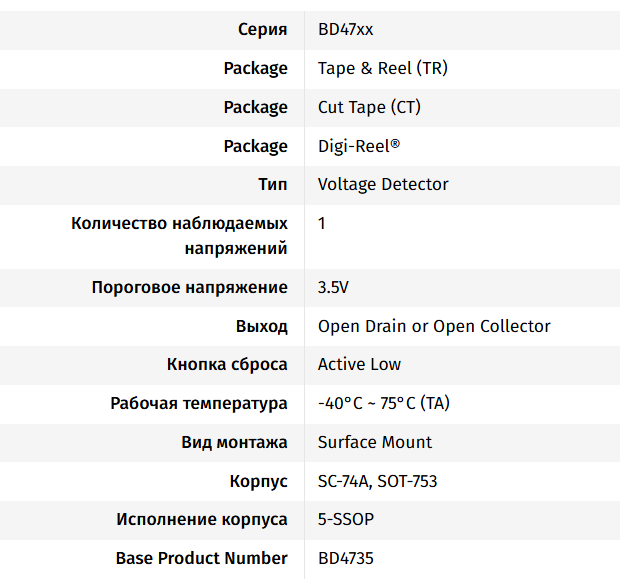Click the Base Product Number label
Image resolution: width=620 pixels, height=582 pixels.
[202, 559]
